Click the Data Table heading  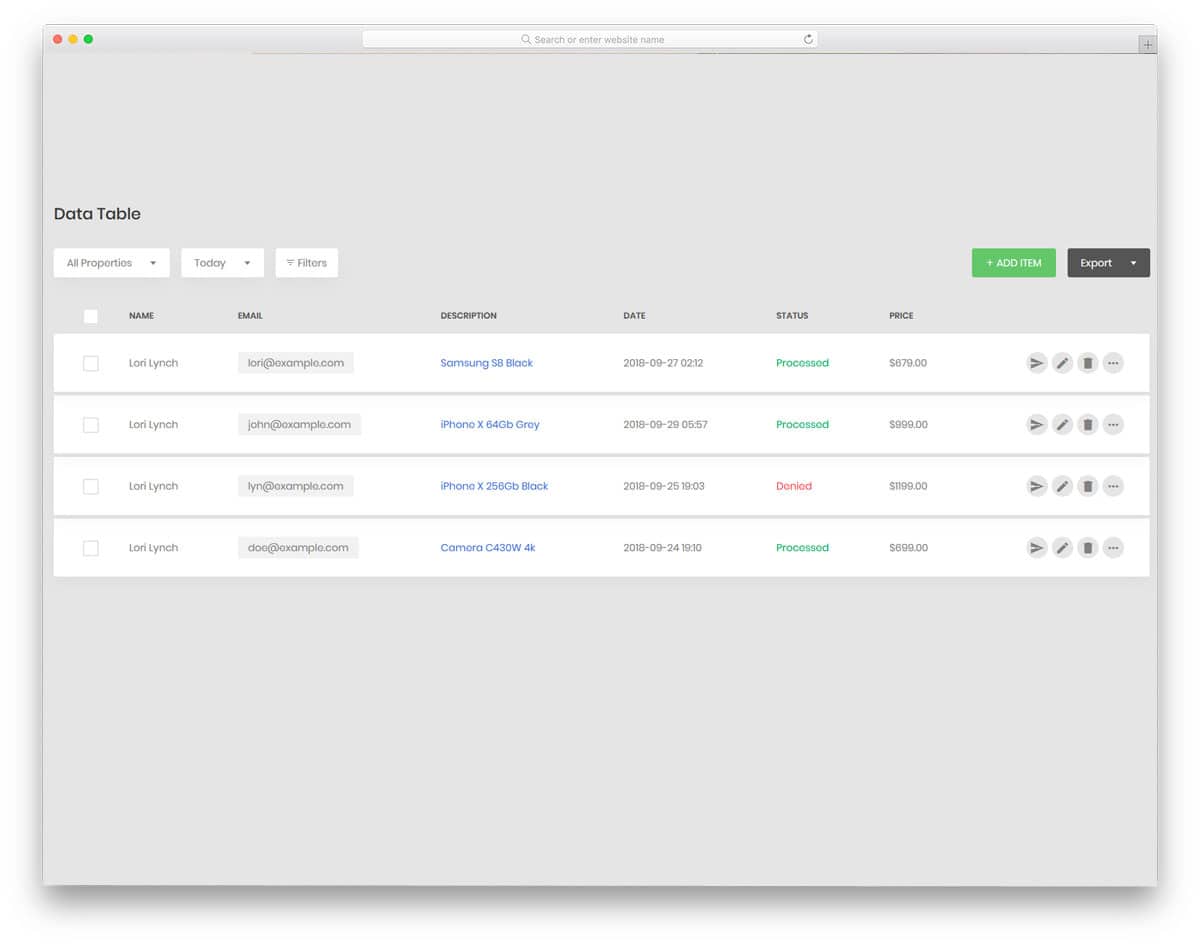[x=97, y=214]
